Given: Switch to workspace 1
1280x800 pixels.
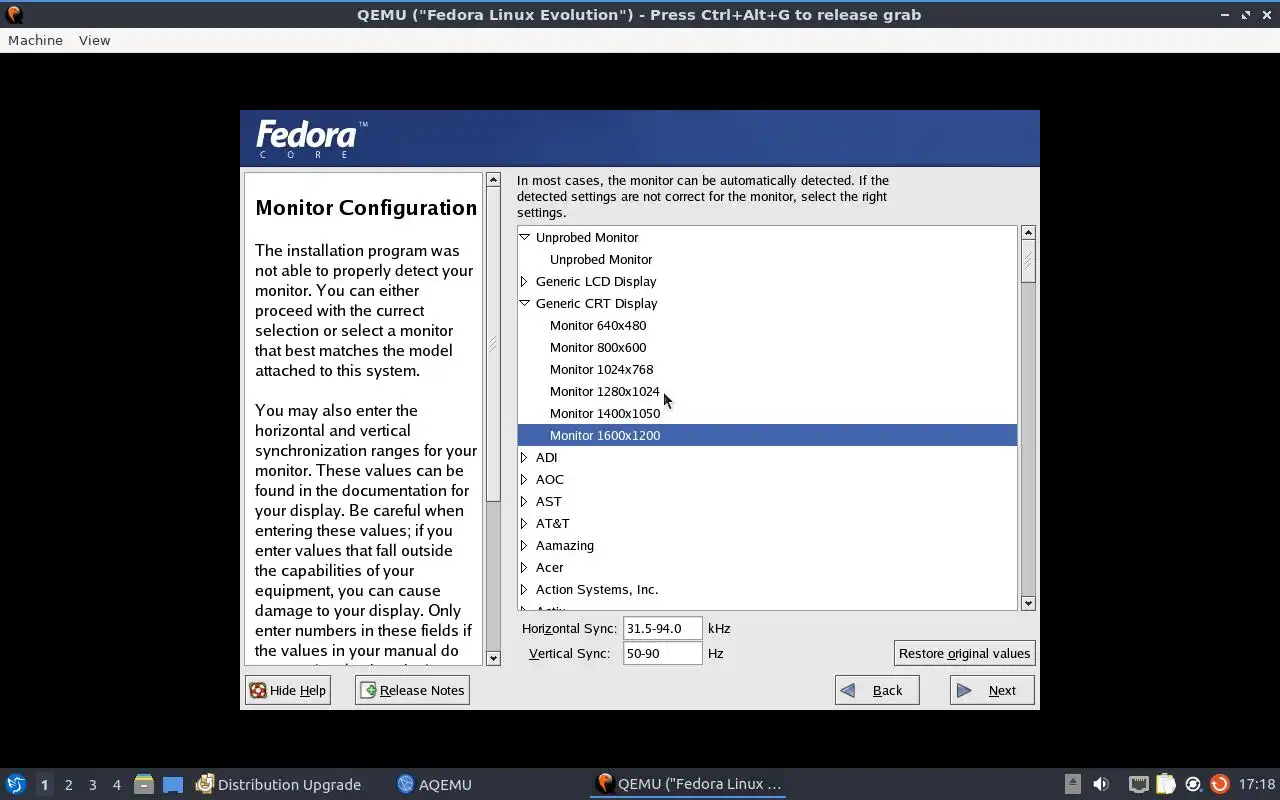Looking at the screenshot, I should coord(44,785).
